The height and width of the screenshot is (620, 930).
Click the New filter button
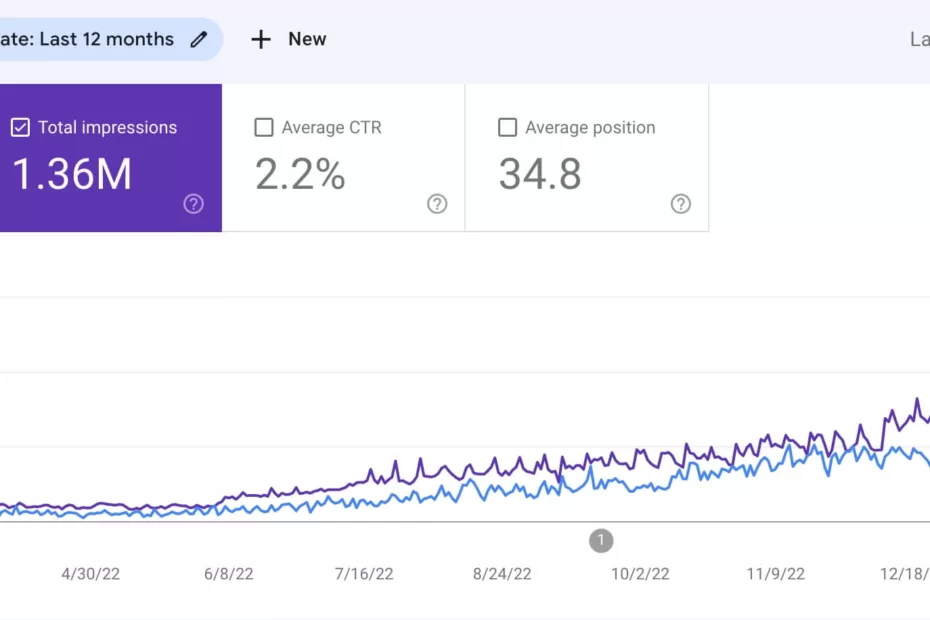coord(288,39)
